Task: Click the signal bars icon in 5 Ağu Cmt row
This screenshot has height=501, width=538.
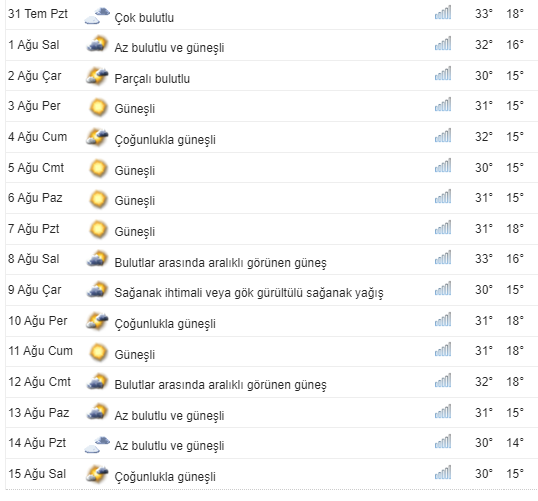Action: [443, 166]
